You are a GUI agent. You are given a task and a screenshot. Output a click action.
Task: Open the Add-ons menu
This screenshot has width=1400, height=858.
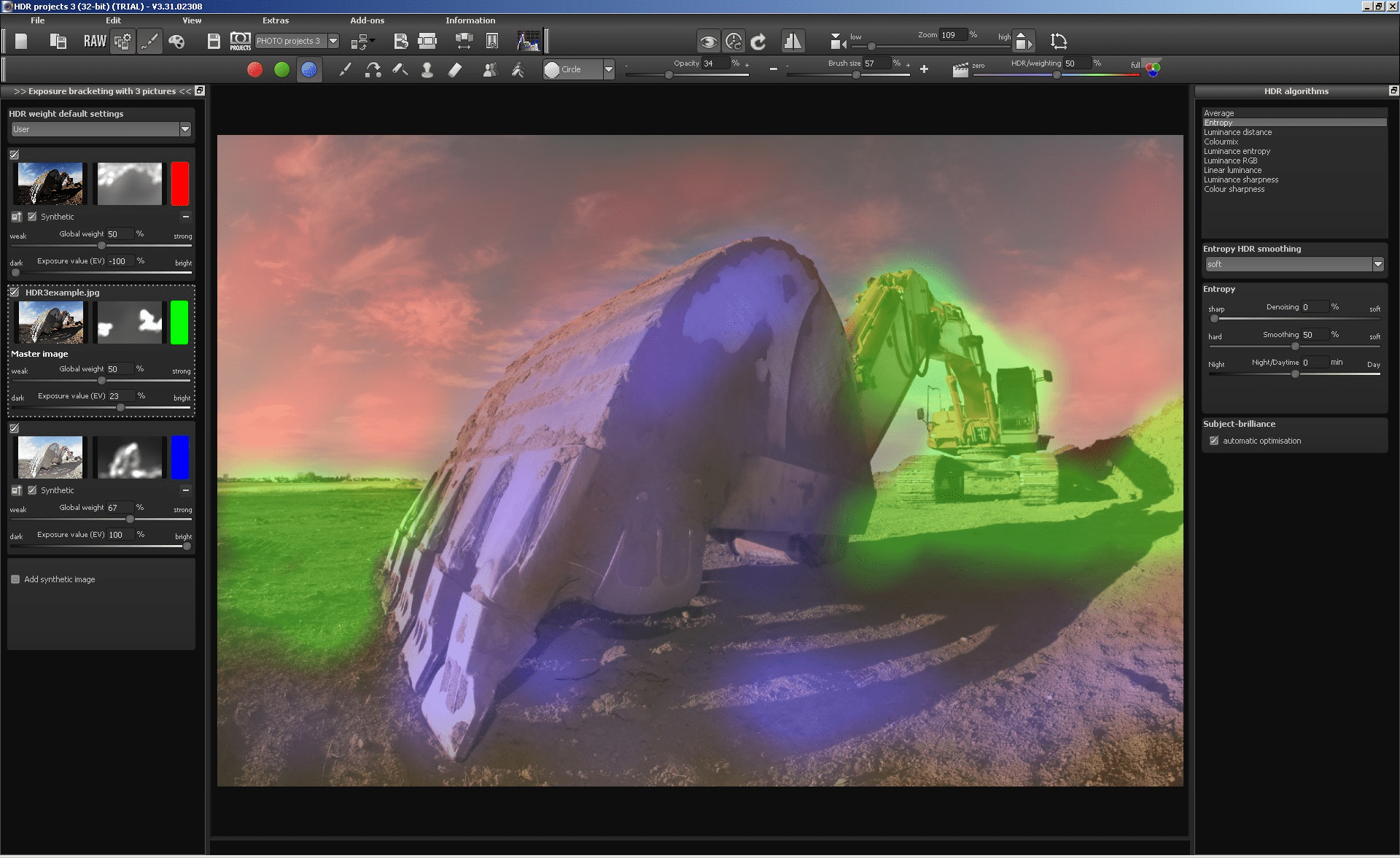(x=366, y=20)
